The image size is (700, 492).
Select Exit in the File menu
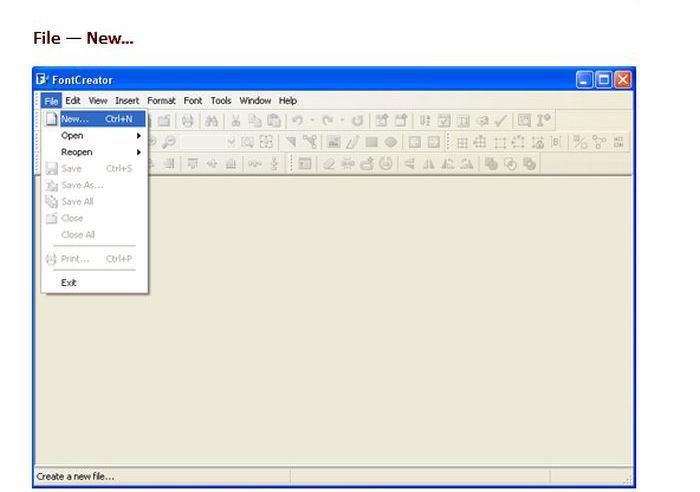[69, 282]
